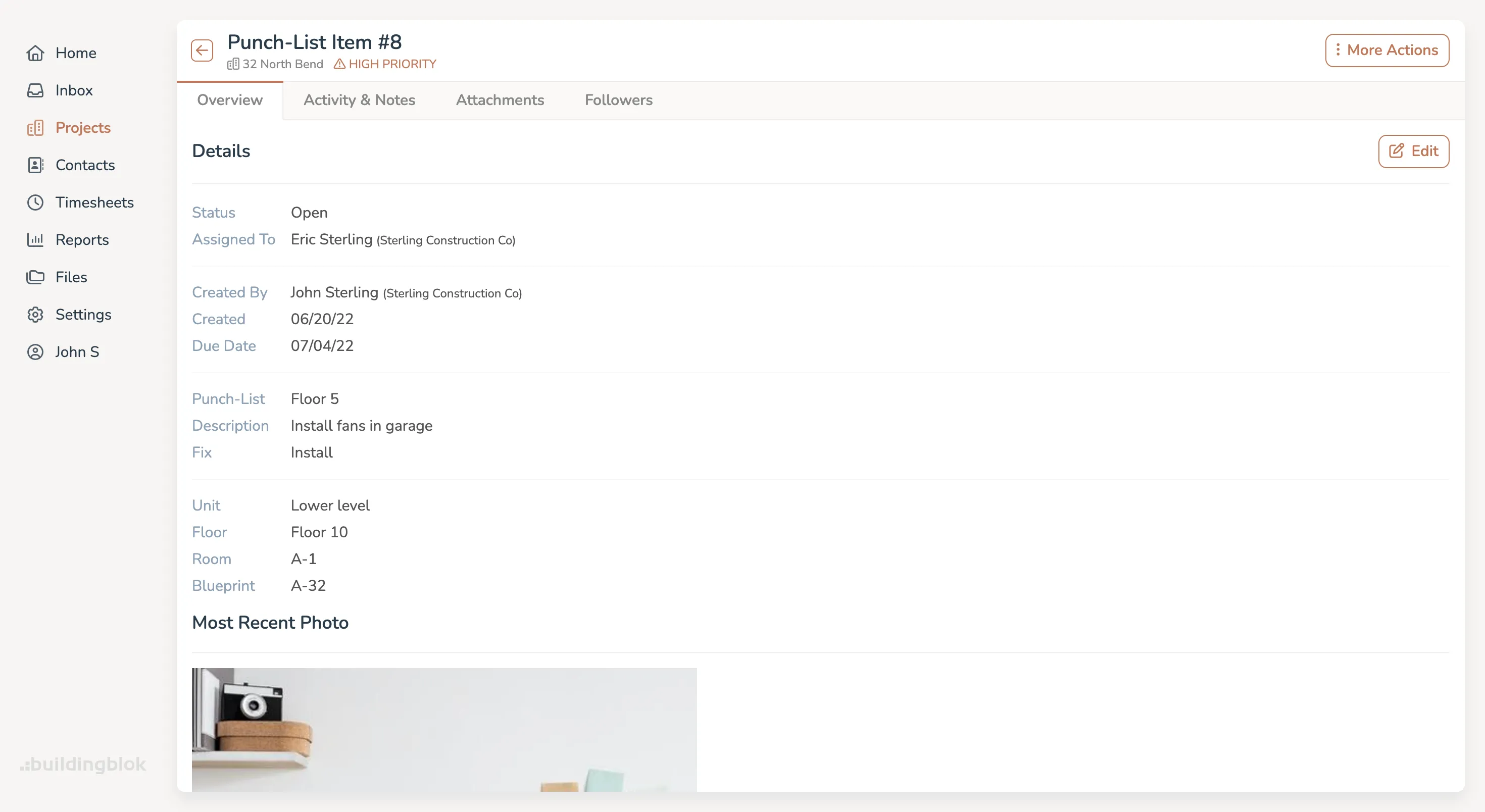Open the Attachments tab
Screen dimensions: 1485x812
click(x=500, y=99)
